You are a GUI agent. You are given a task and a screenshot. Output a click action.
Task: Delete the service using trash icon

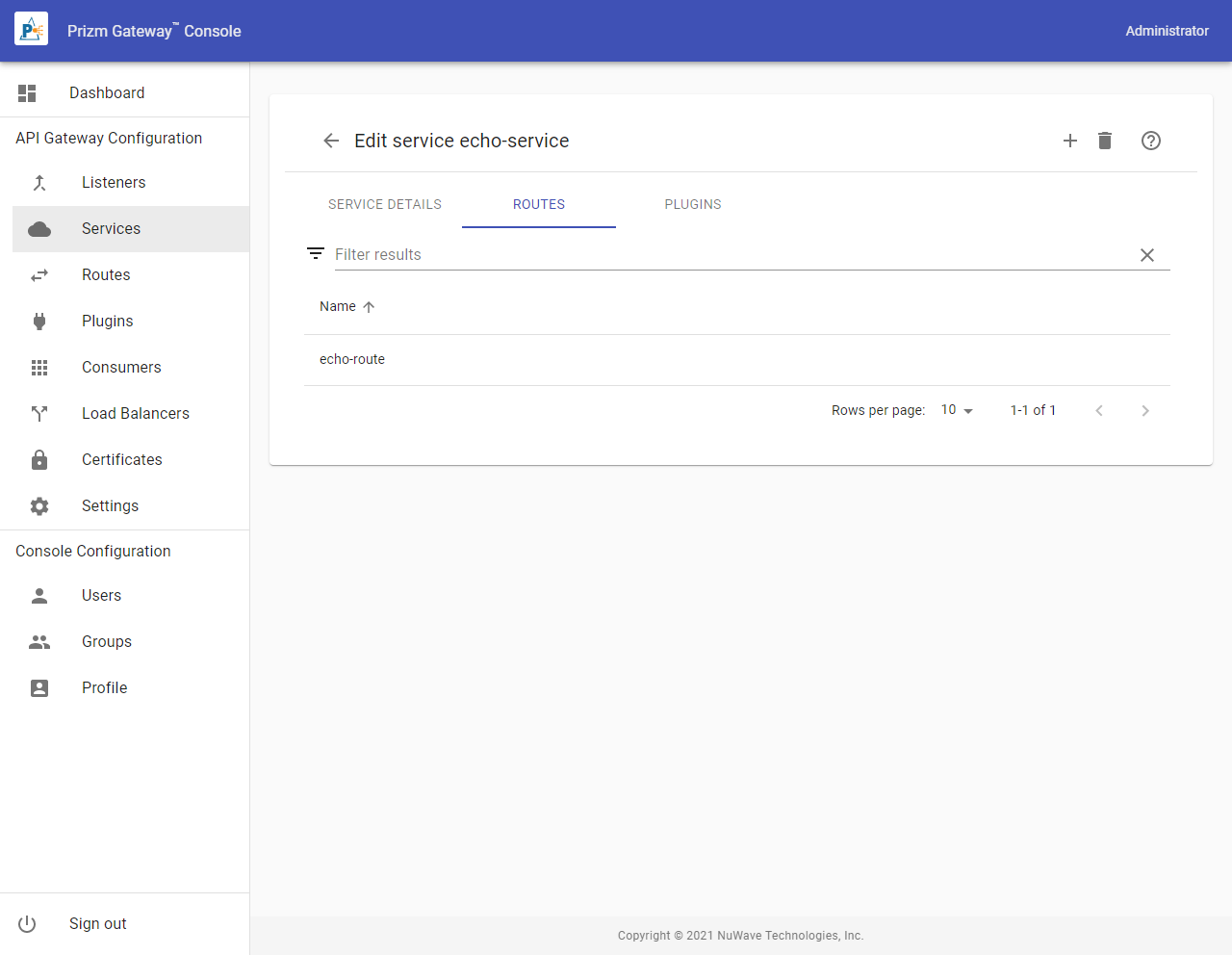(1105, 141)
